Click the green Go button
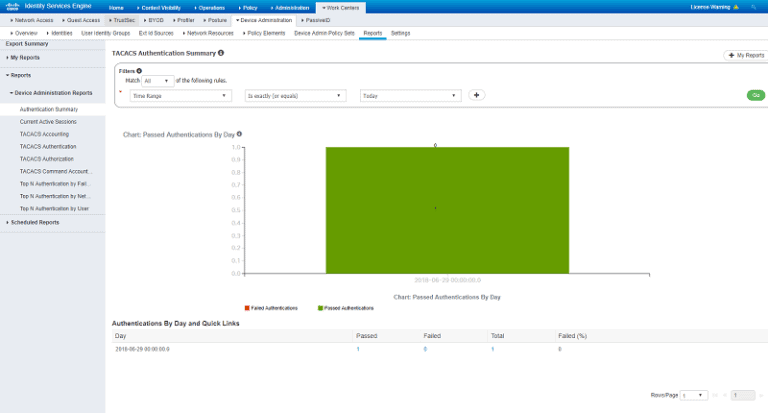Viewport: 768px width, 413px height. point(756,96)
